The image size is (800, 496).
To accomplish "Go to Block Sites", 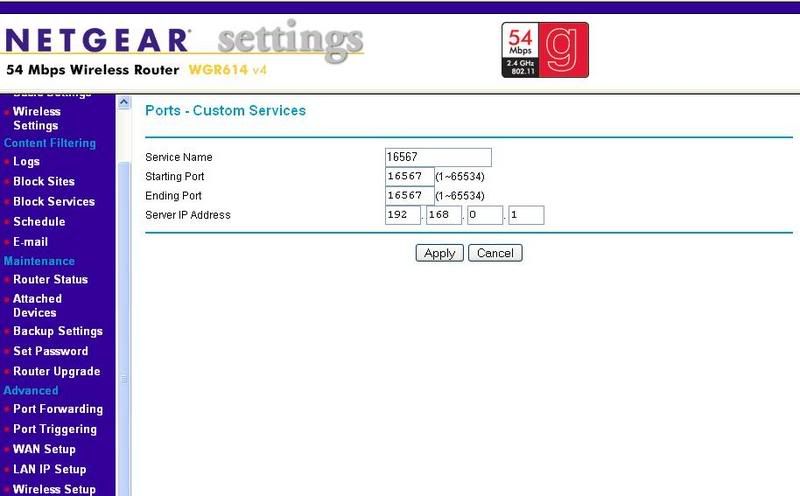I will [x=44, y=182].
